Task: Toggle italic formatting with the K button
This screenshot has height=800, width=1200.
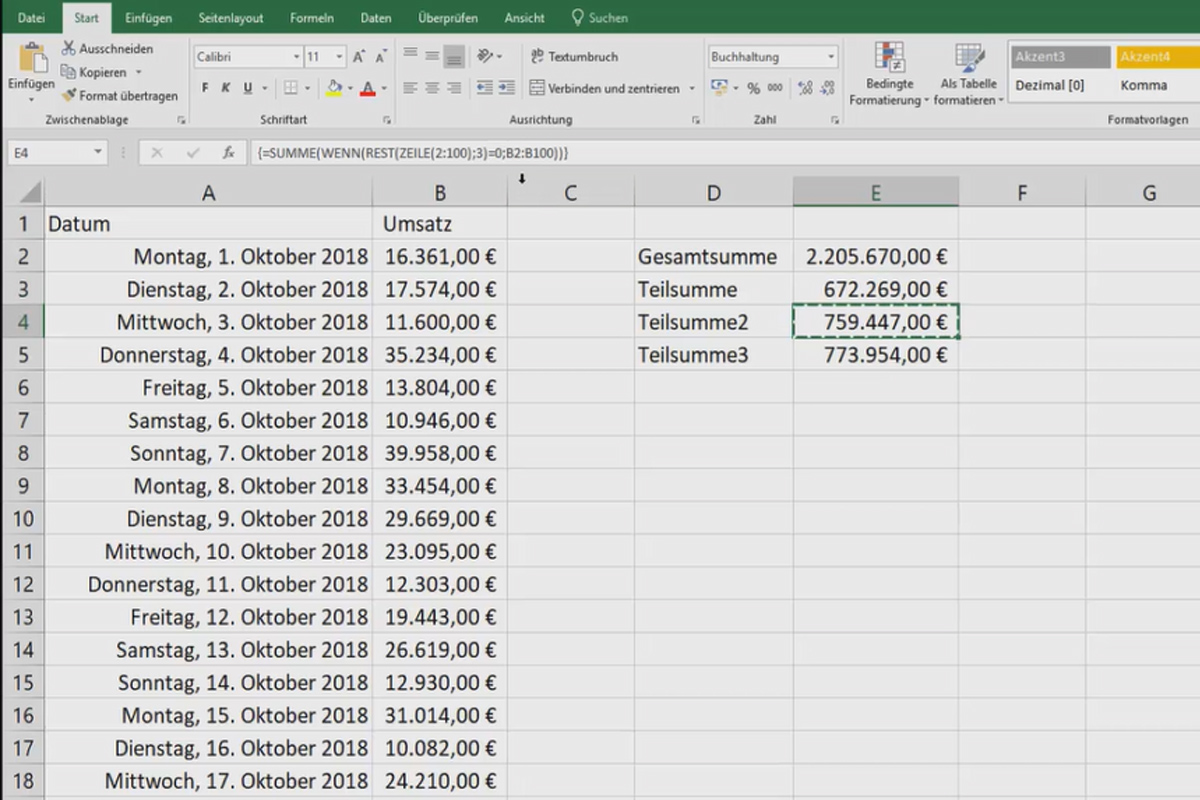Action: click(226, 88)
